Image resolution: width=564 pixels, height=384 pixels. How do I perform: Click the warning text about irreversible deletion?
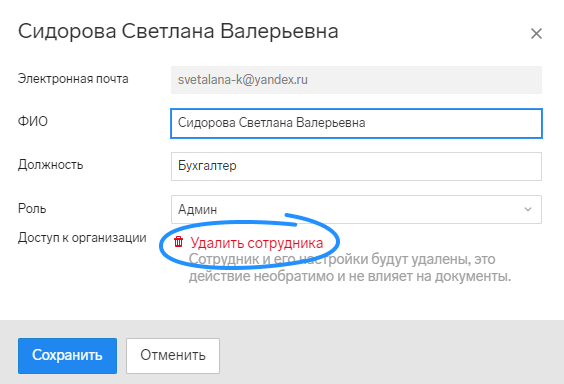(x=350, y=268)
